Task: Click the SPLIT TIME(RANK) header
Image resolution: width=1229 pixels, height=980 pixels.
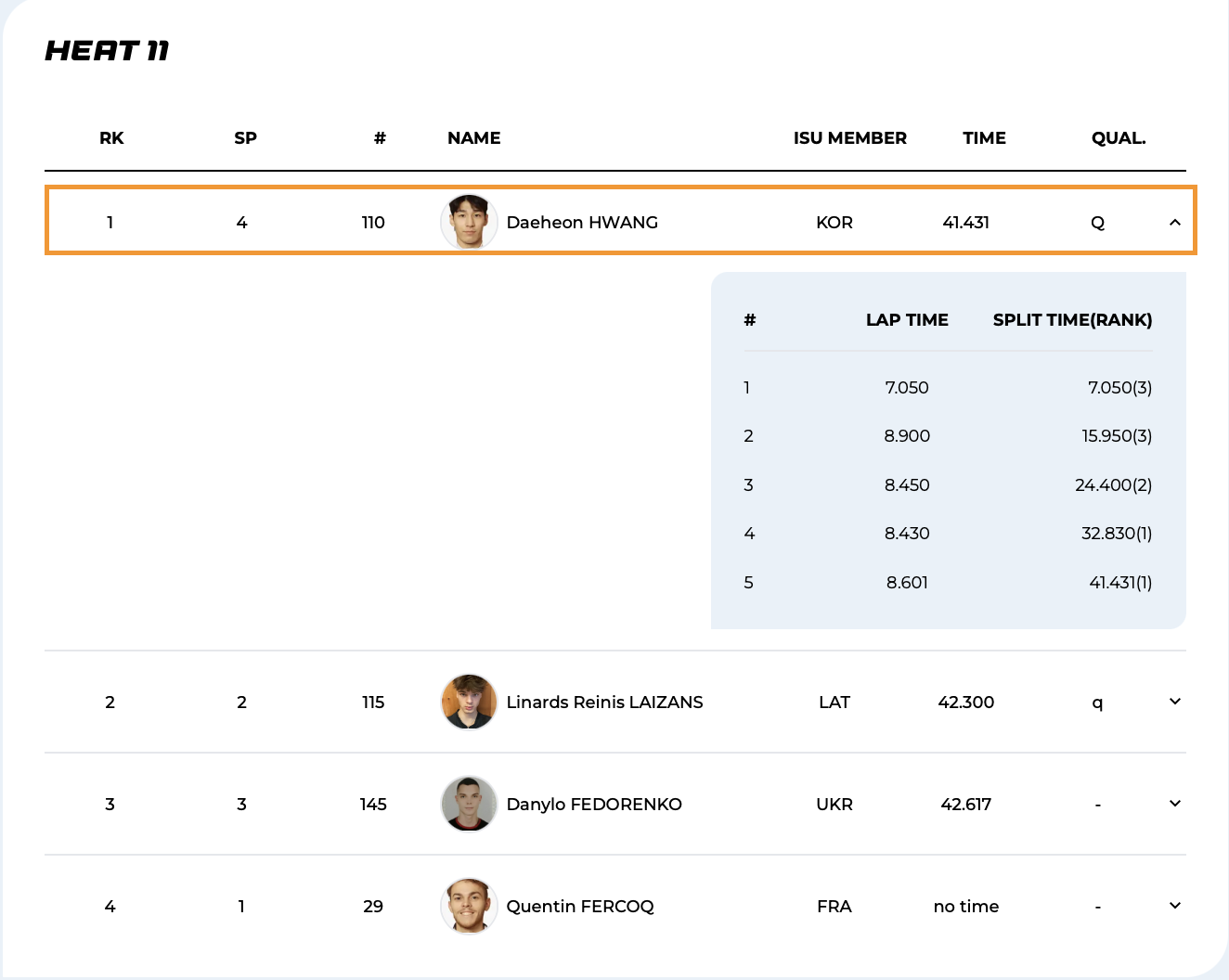Action: pos(1072,320)
